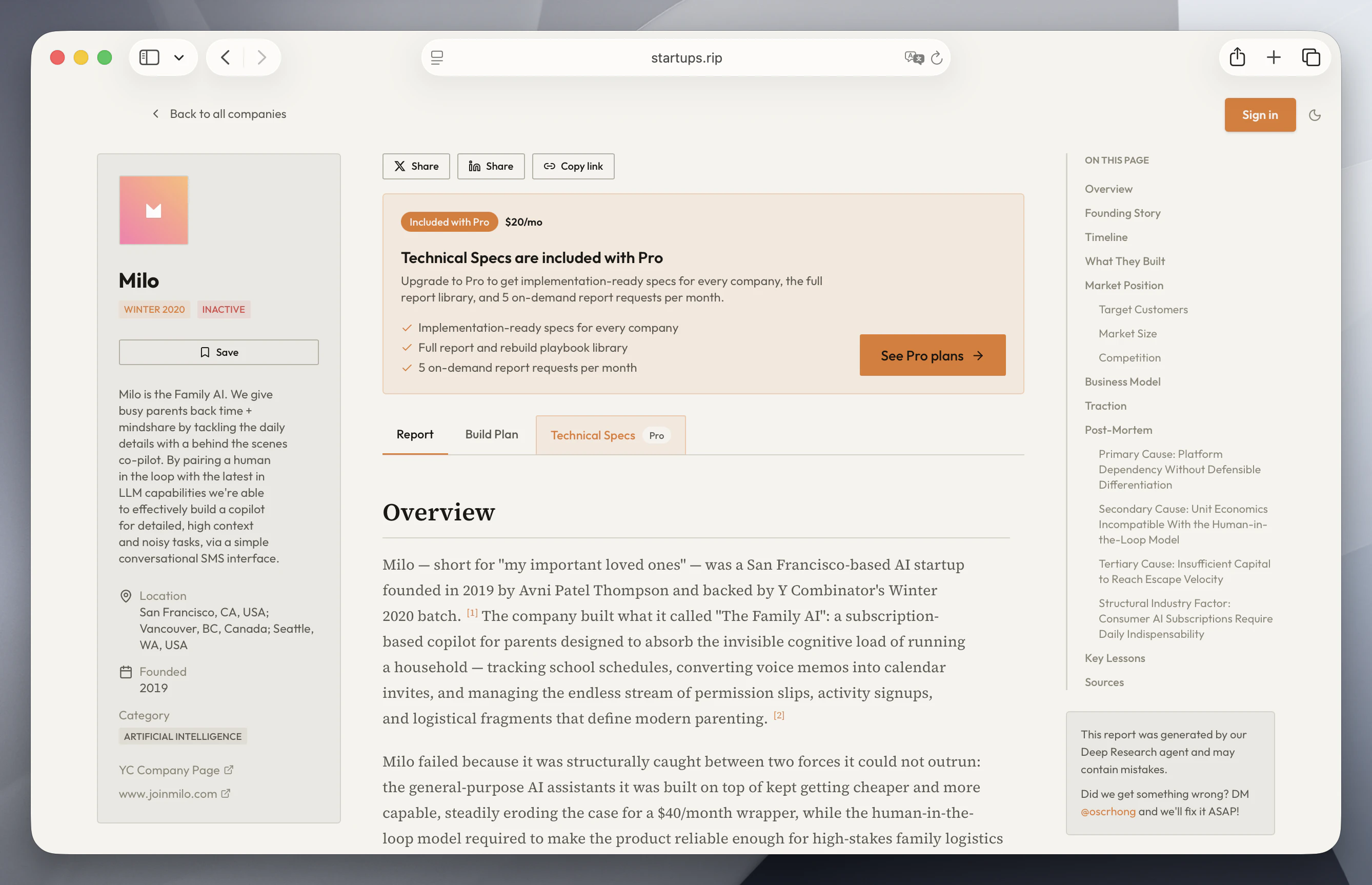Visit www.joinmilo.com
1372x885 pixels.
click(x=168, y=794)
